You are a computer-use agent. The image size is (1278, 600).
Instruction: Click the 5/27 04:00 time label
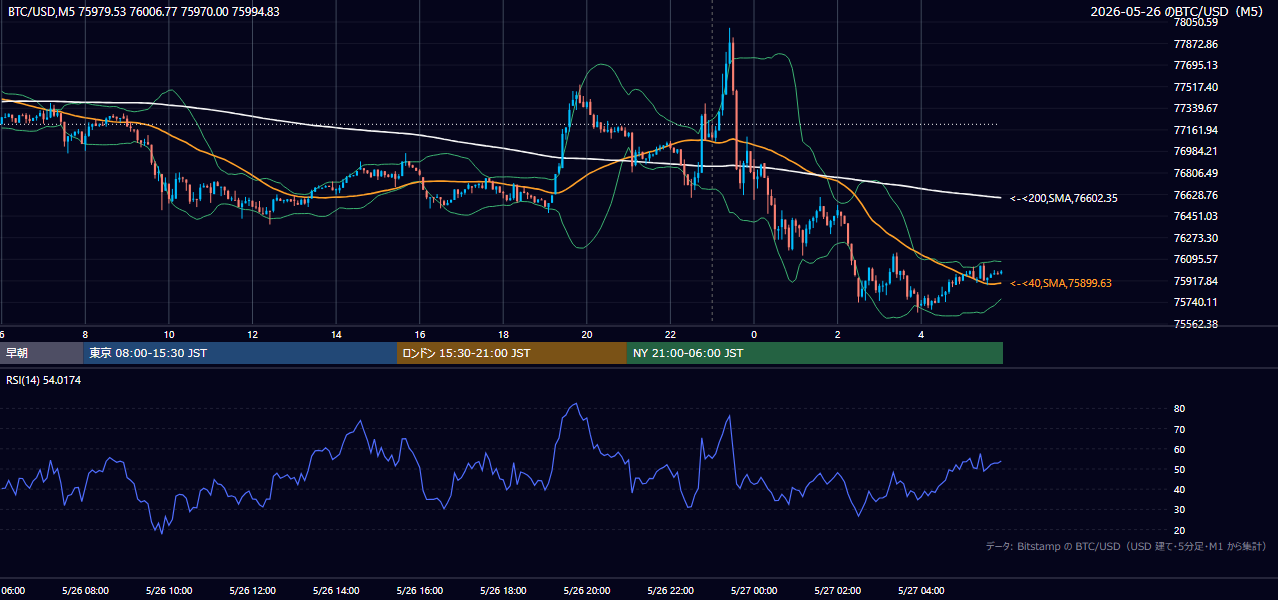pos(921,591)
